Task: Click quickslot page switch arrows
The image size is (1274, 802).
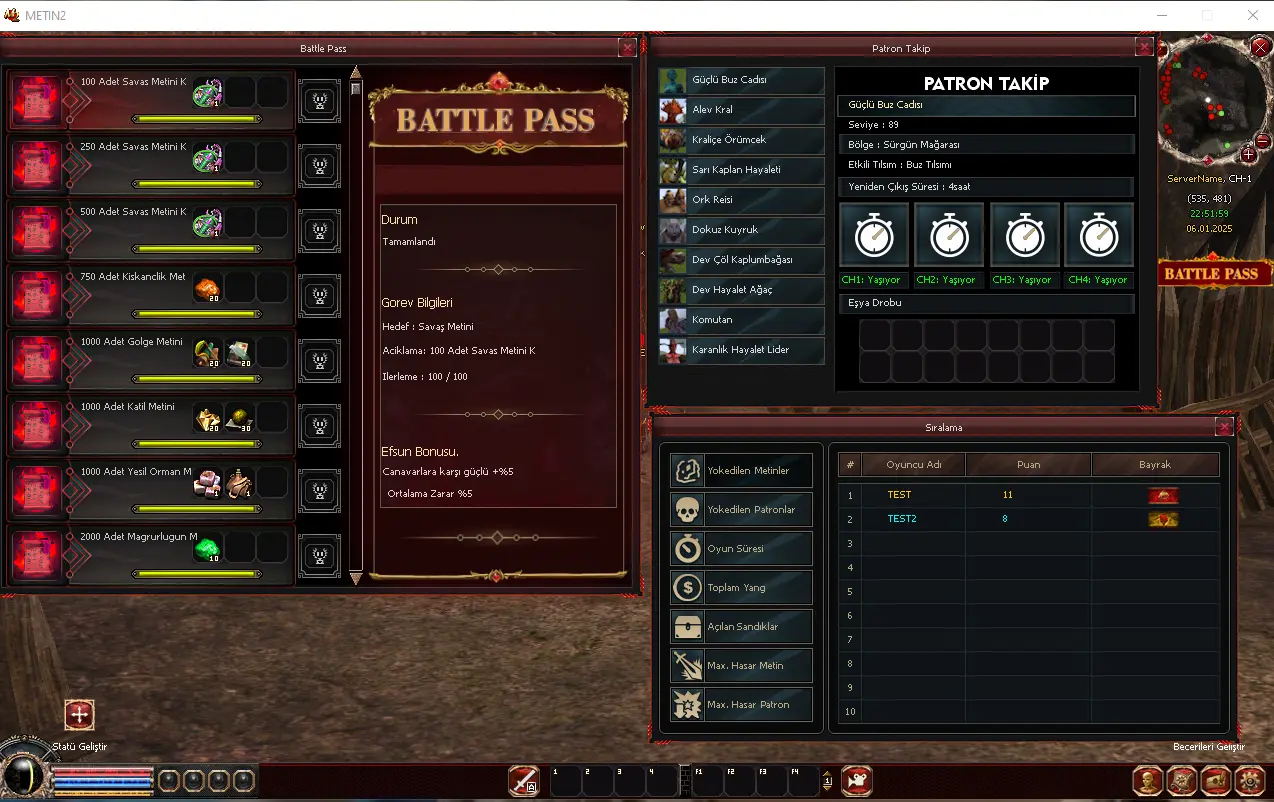Action: tap(826, 780)
